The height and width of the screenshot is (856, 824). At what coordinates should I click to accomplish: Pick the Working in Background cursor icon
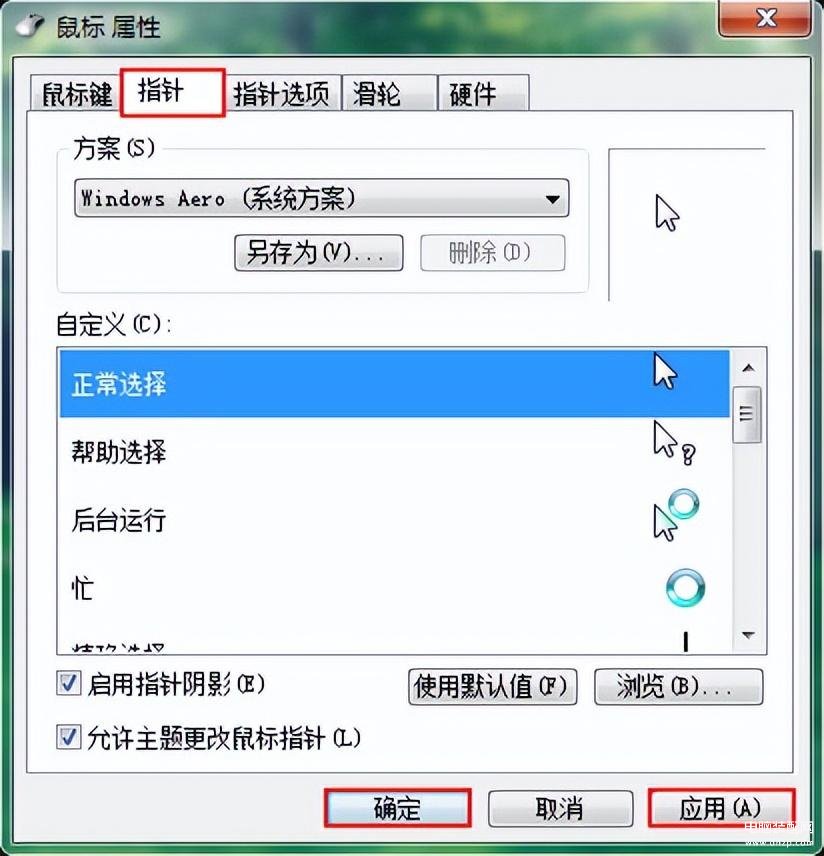[x=676, y=515]
